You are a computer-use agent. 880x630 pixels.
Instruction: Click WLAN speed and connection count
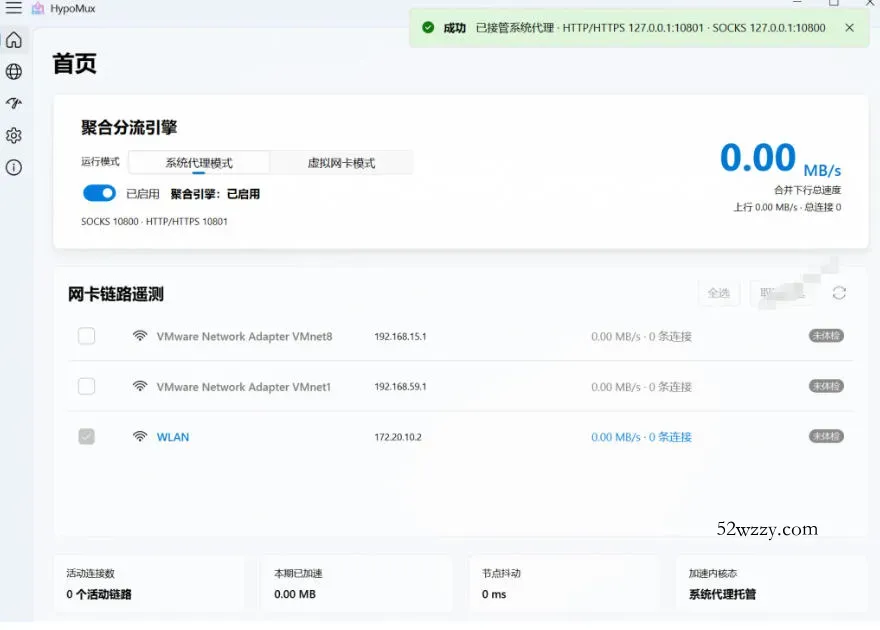(641, 437)
